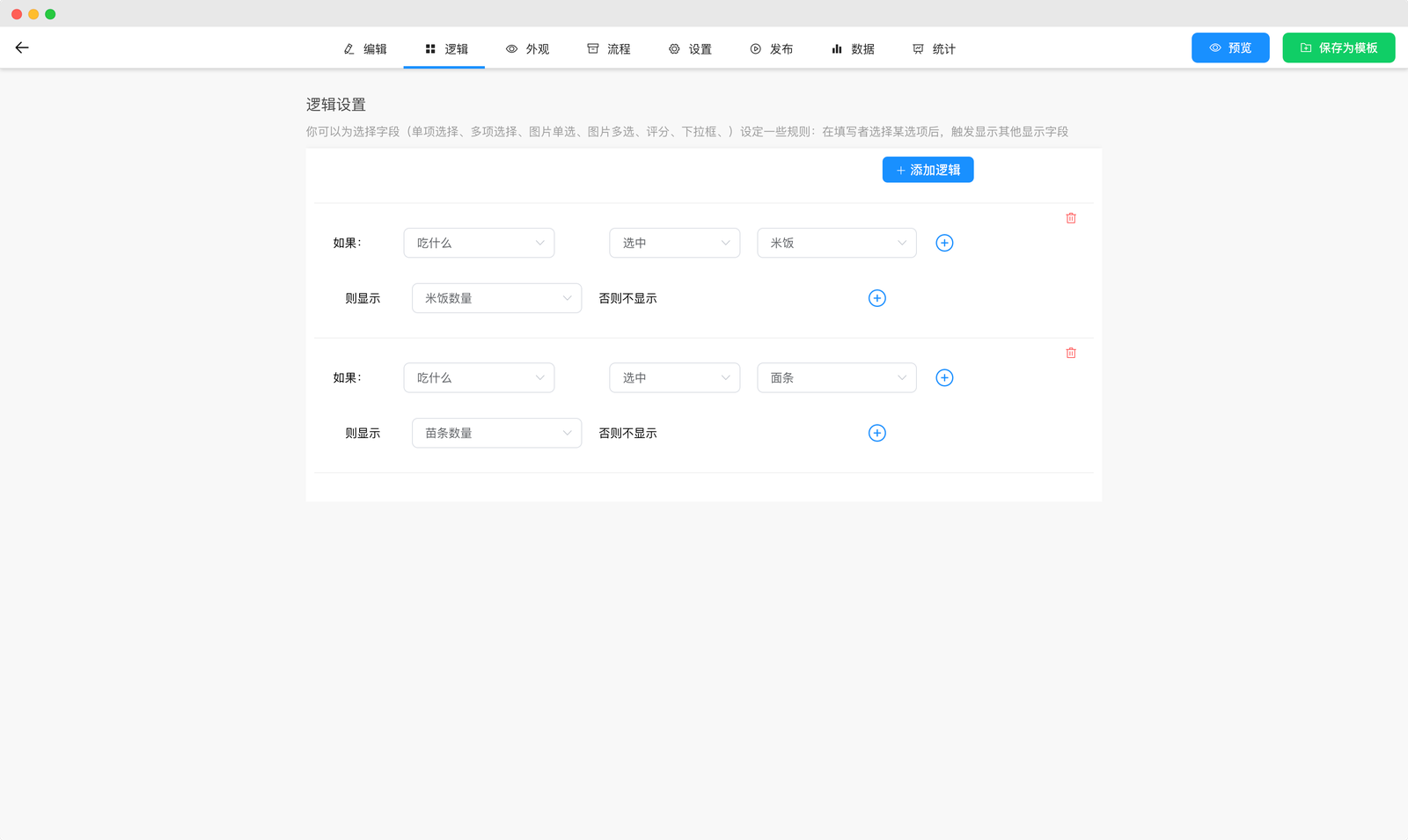Screen dimensions: 1408x840
Task: Expand the 苗条数量 field dropdown
Action: tap(497, 433)
